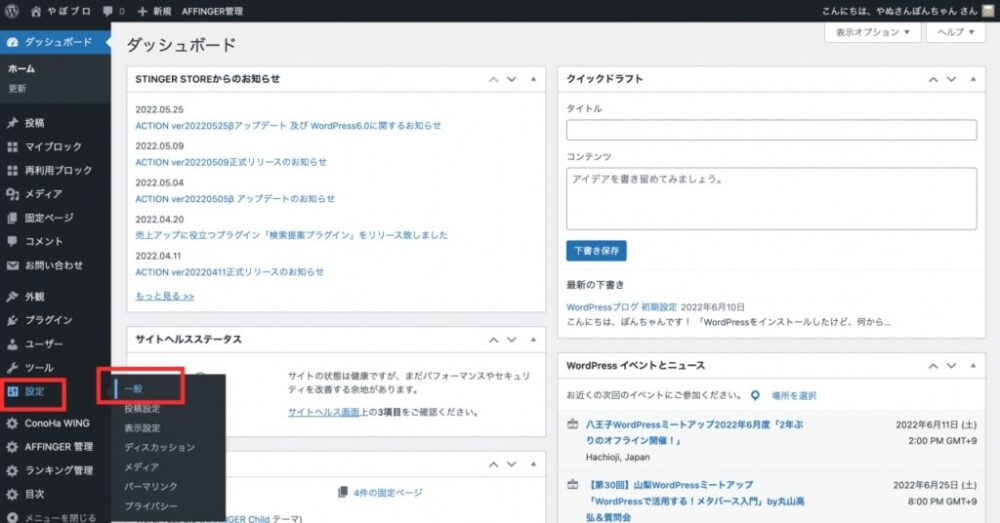
Task: Click the ツール wrench icon
Action: [x=12, y=367]
